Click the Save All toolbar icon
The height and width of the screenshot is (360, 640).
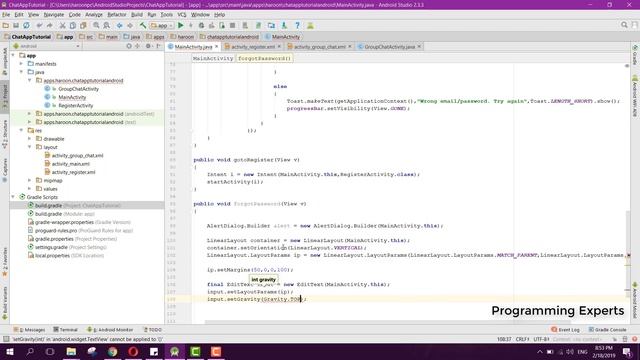tap(16, 25)
